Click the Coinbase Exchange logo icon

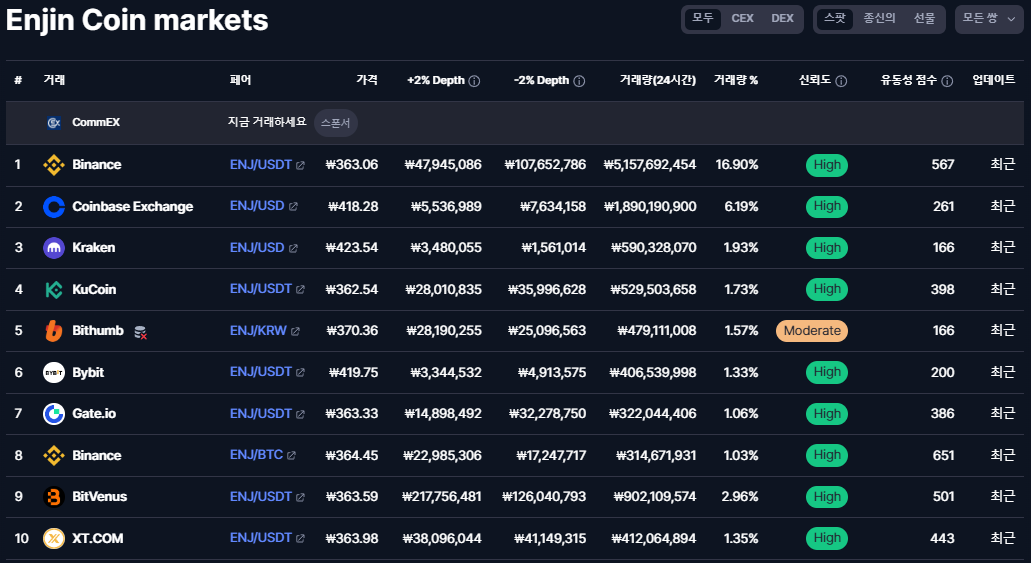tap(54, 206)
